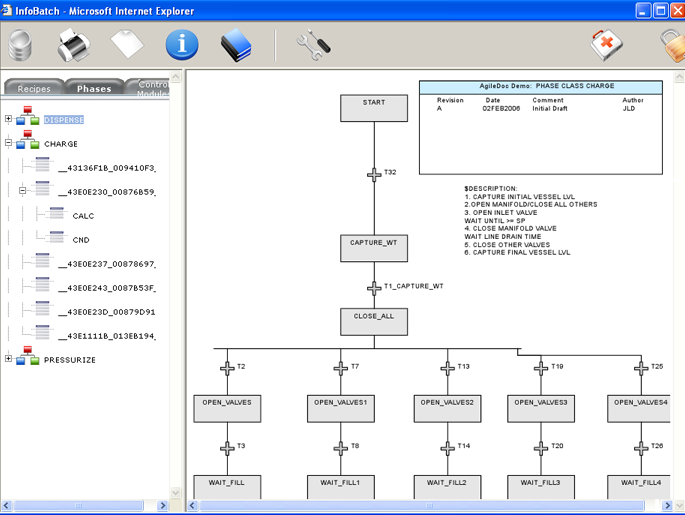Select __43136F1B_009410F3 in tree
685x515 pixels.
click(107, 168)
